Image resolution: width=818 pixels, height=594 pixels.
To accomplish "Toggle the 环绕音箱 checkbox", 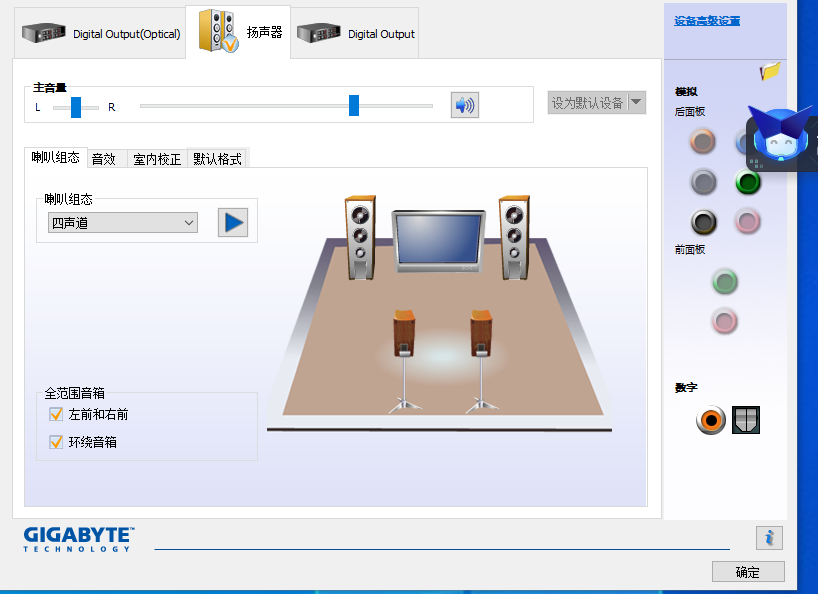I will [x=56, y=442].
